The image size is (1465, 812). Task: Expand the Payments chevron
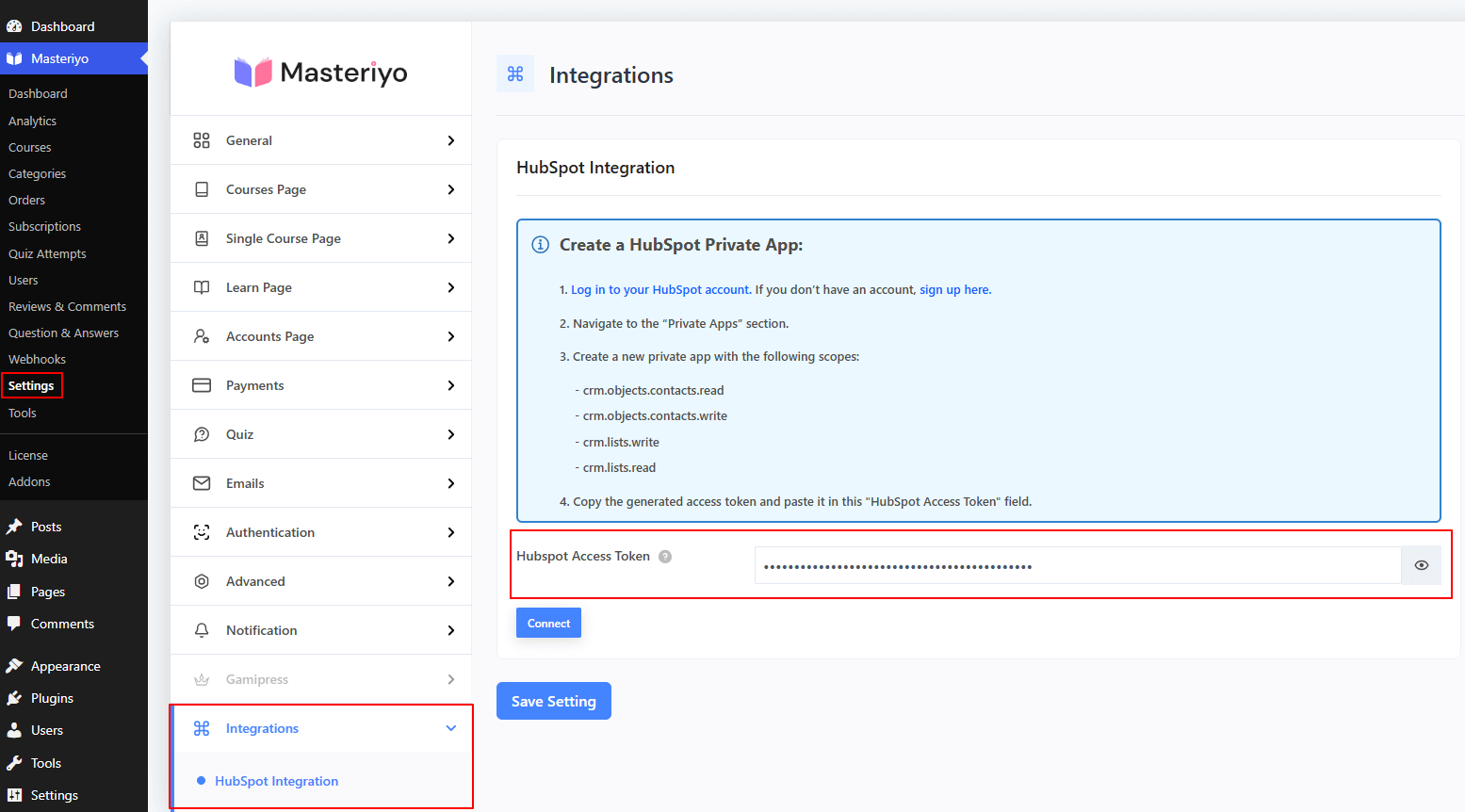(x=451, y=385)
